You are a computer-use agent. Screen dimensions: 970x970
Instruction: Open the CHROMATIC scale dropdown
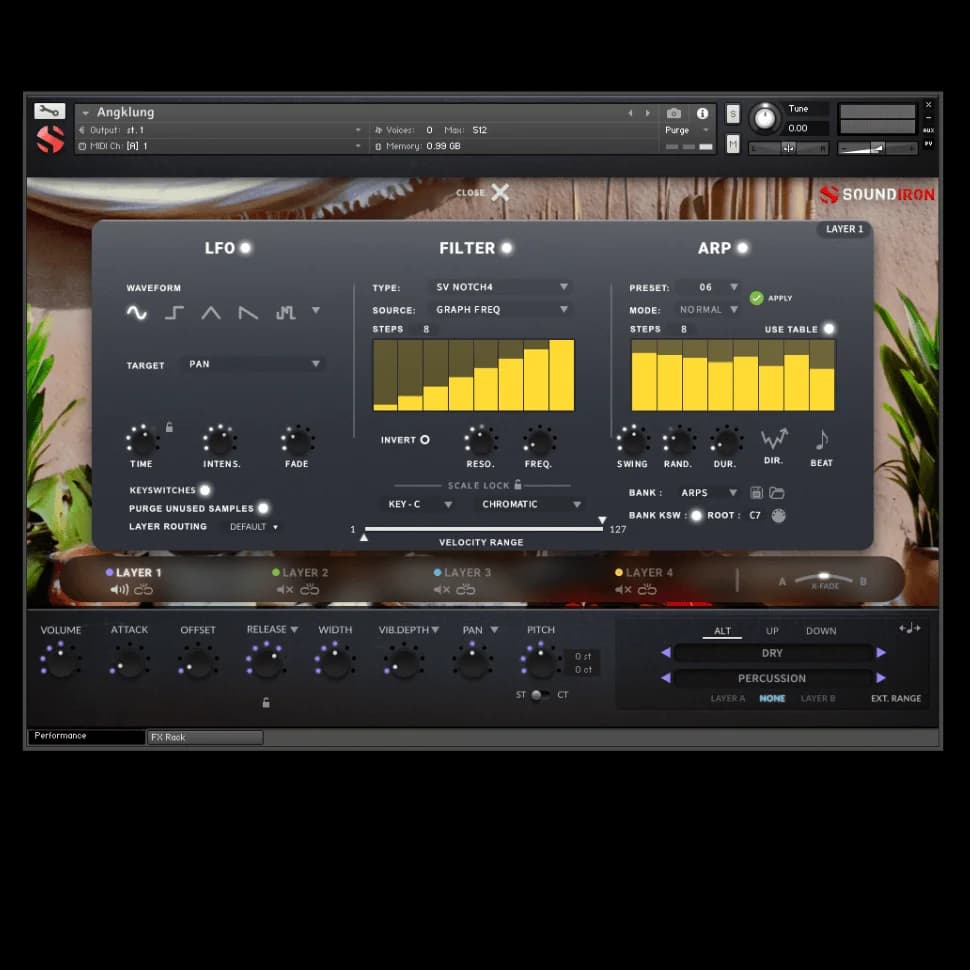point(530,505)
